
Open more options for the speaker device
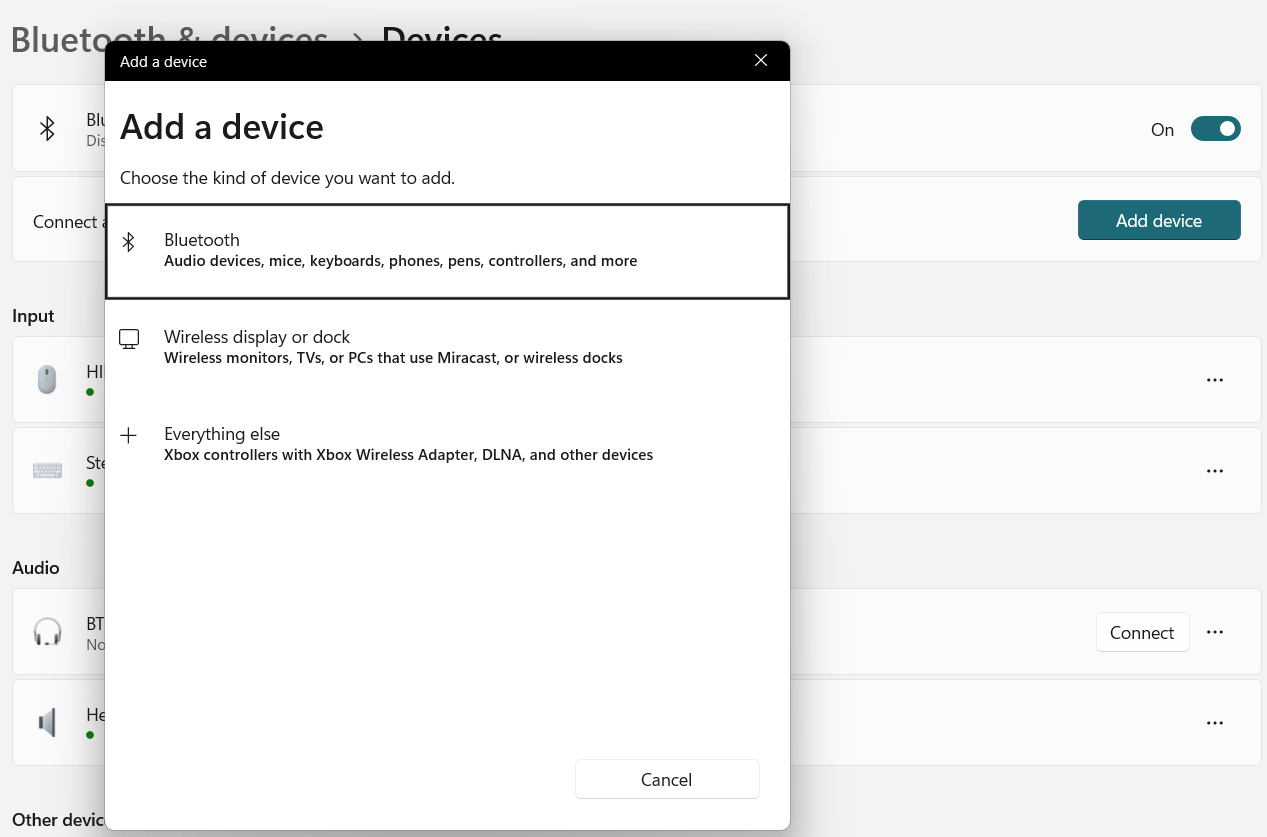coord(1215,722)
